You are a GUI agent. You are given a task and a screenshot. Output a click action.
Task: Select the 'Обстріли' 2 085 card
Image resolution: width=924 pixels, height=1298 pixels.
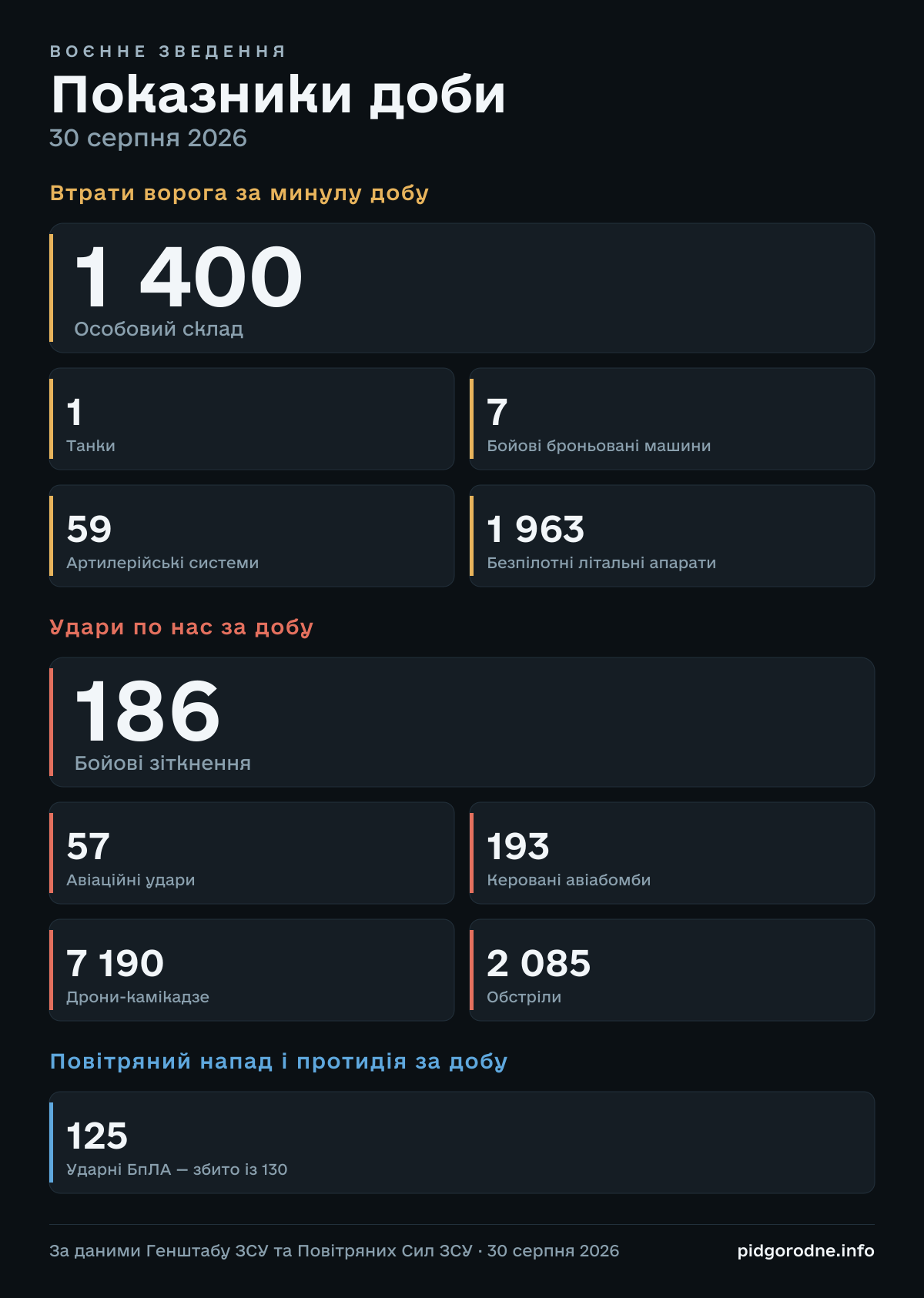[x=672, y=970]
